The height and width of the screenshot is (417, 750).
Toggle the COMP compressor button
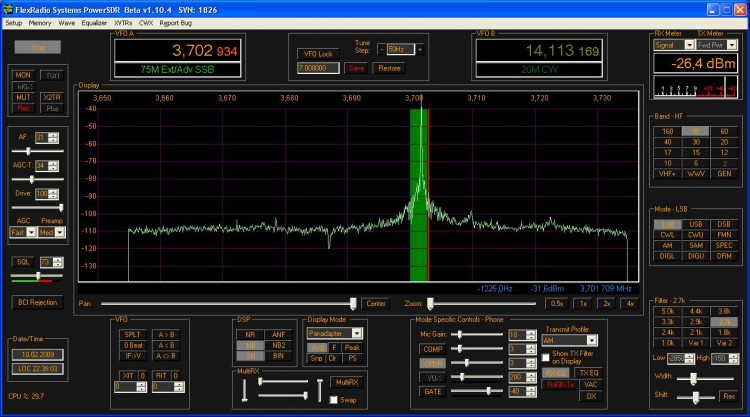[x=432, y=349]
